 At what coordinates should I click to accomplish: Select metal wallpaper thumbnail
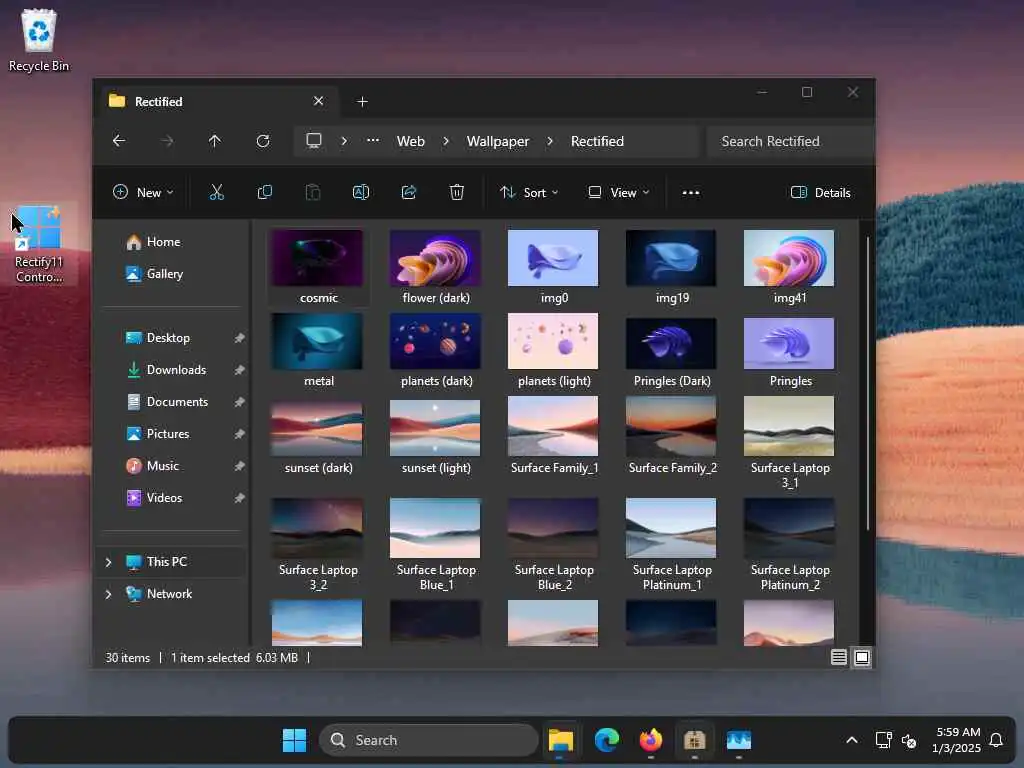click(x=318, y=351)
